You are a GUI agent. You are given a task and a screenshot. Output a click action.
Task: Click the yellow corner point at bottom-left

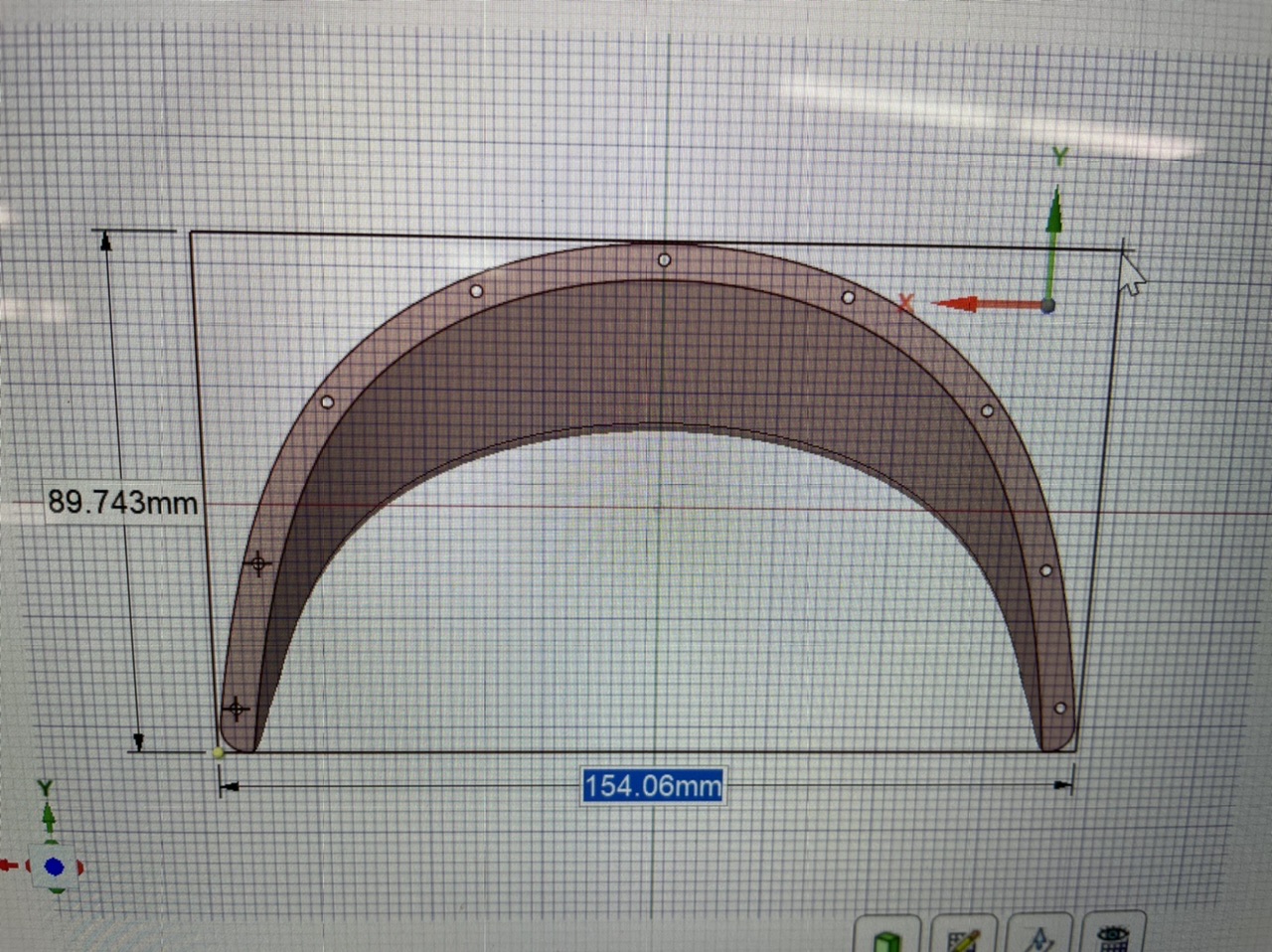pos(219,753)
